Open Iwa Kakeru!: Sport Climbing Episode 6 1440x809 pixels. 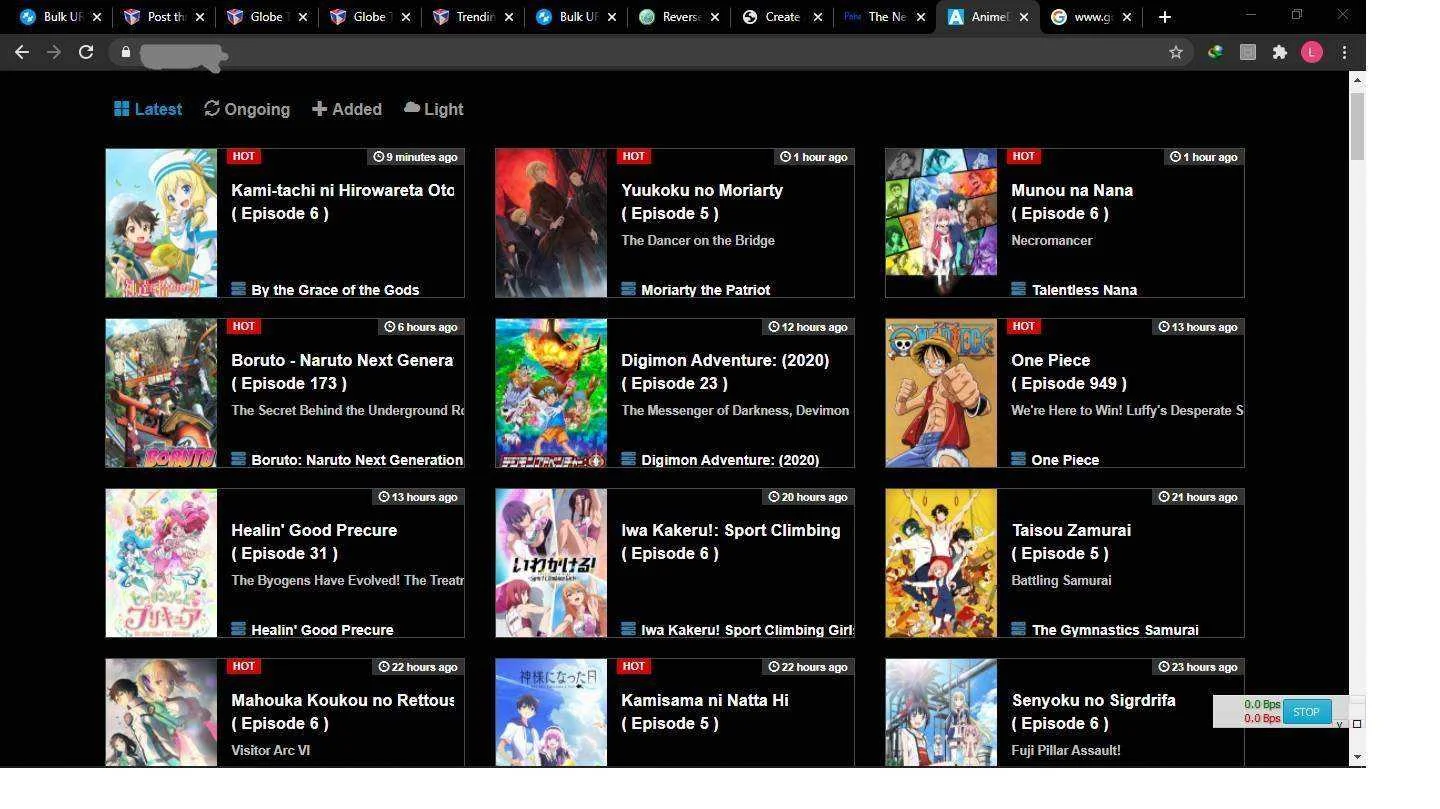tap(731, 541)
